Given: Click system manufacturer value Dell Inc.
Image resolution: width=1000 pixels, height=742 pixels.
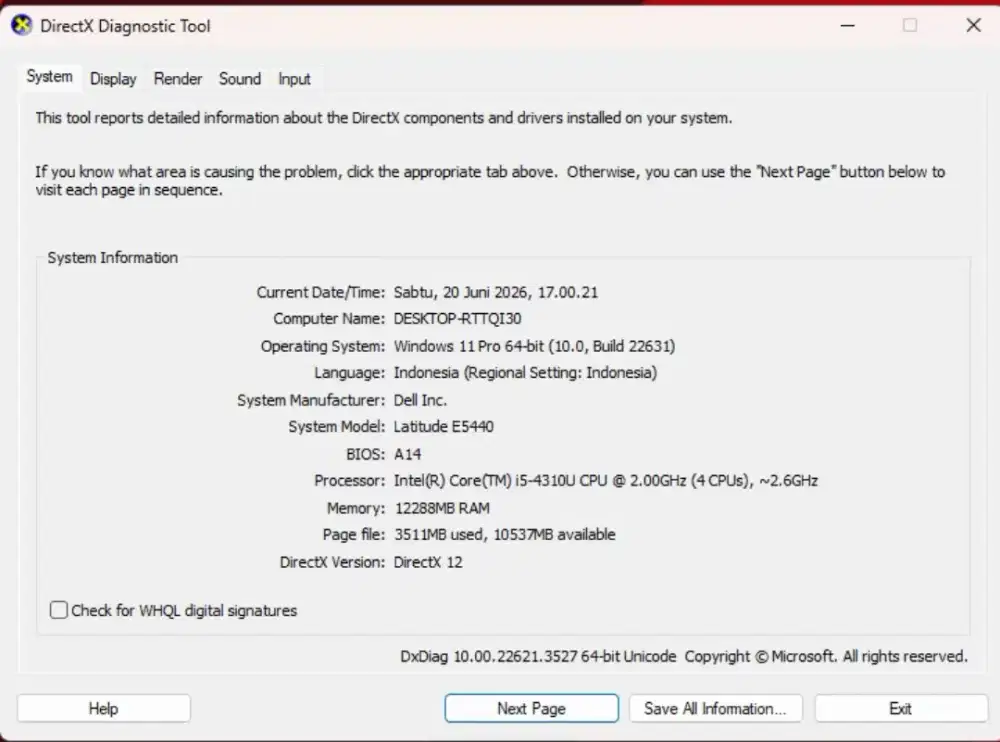Looking at the screenshot, I should pyautogui.click(x=420, y=400).
